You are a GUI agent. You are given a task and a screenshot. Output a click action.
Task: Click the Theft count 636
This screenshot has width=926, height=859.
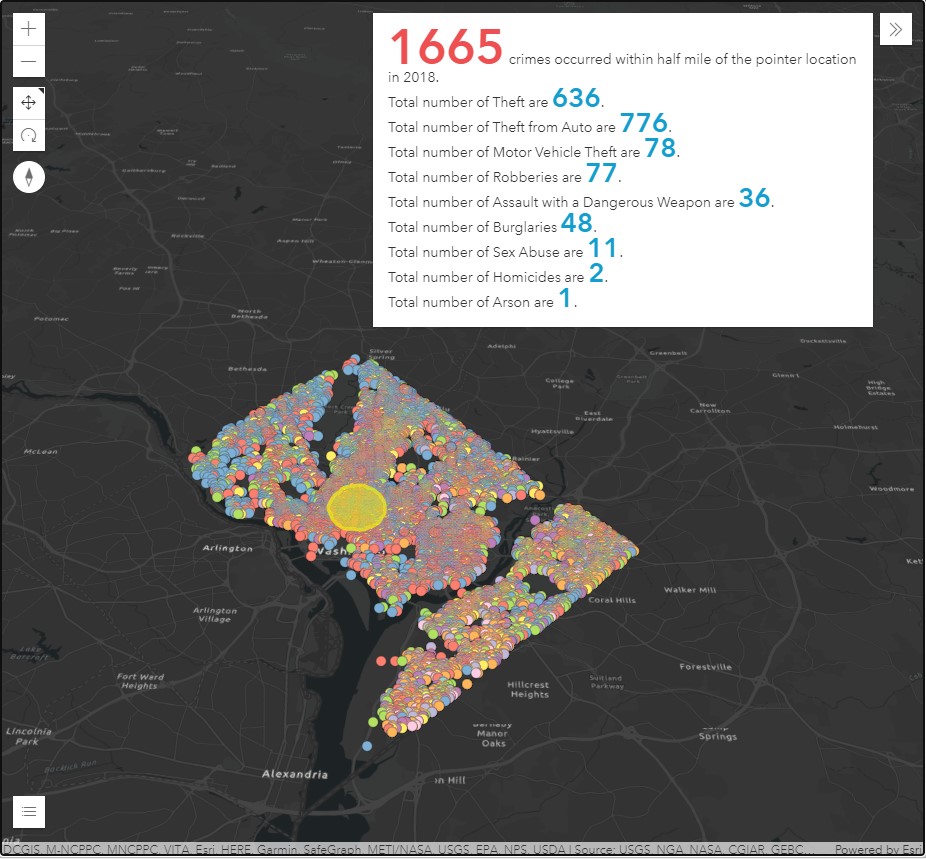tap(576, 99)
